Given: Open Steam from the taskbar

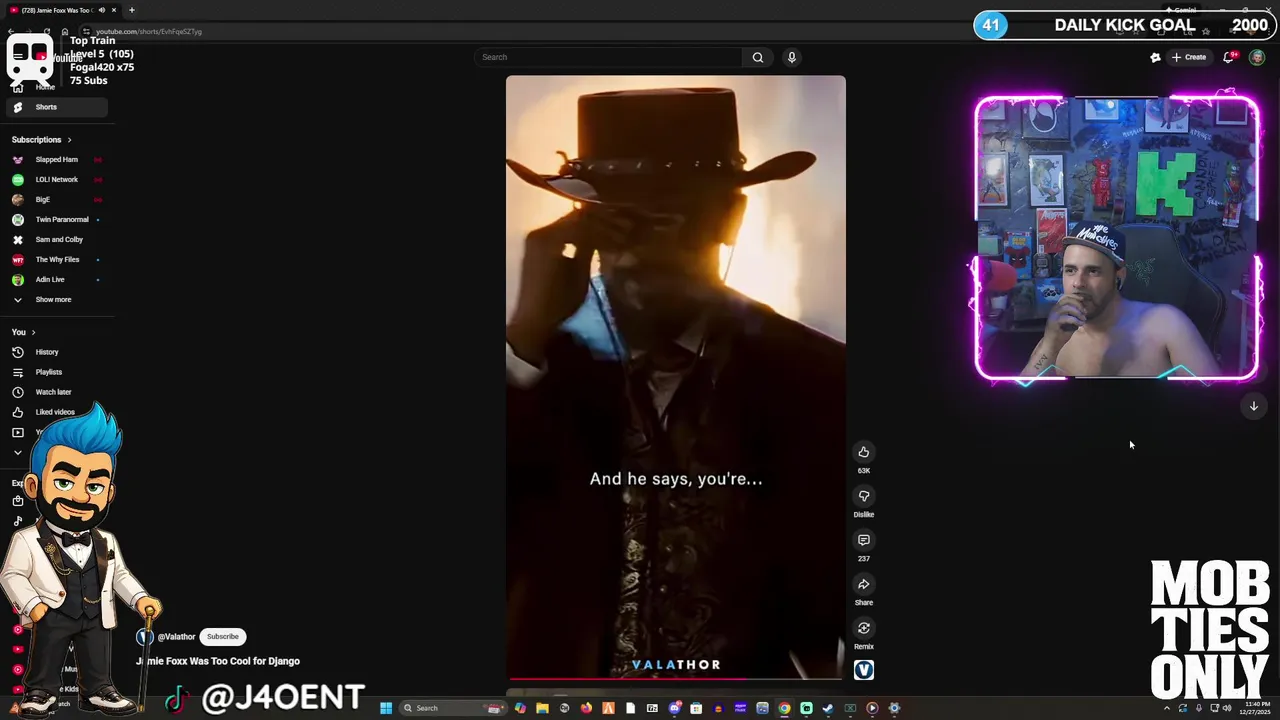Looking at the screenshot, I should 828,708.
